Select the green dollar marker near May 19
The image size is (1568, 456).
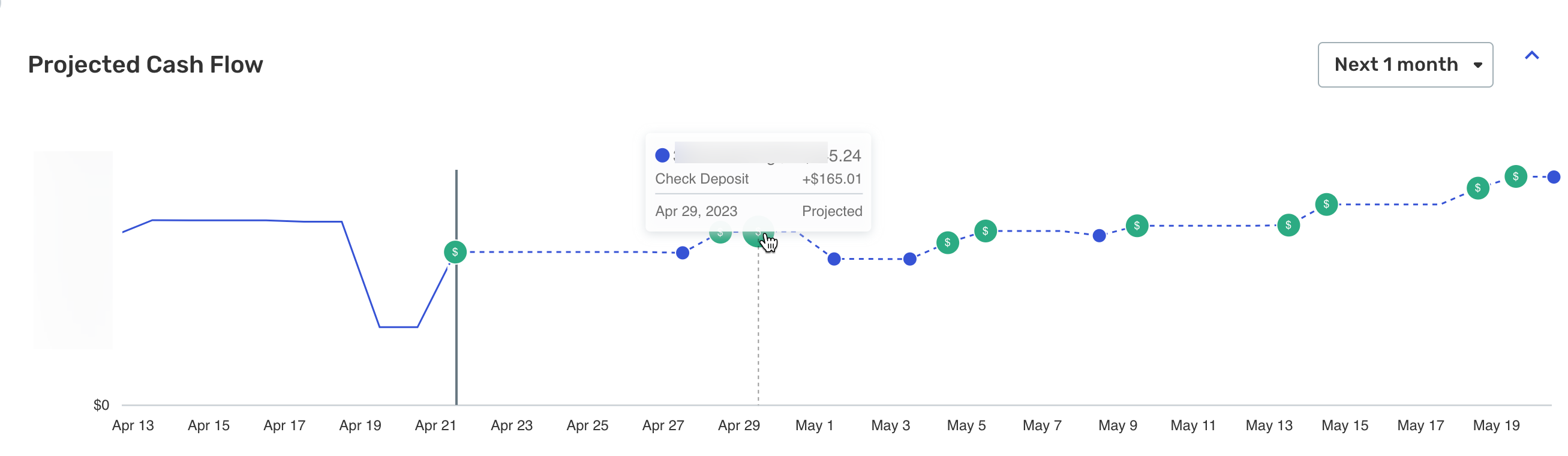pyautogui.click(x=1515, y=176)
